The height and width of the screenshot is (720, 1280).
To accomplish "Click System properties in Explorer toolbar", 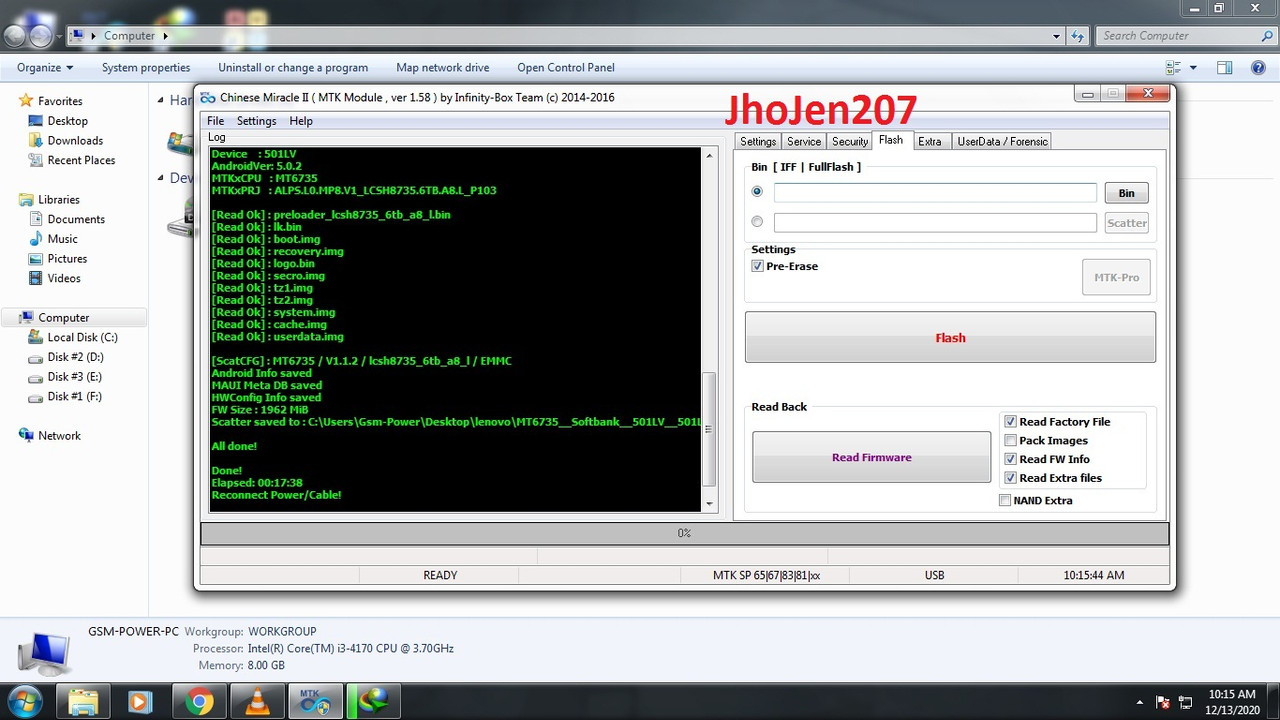I will tap(146, 67).
